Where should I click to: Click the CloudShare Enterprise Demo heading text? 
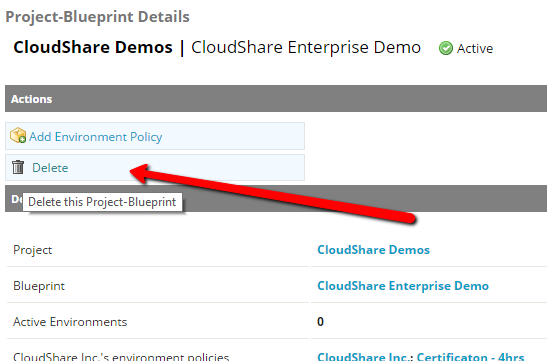[306, 47]
